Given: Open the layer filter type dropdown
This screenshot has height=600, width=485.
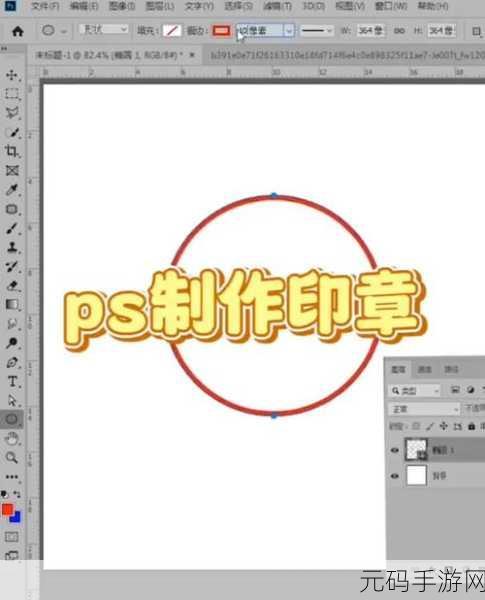Looking at the screenshot, I should (x=415, y=390).
